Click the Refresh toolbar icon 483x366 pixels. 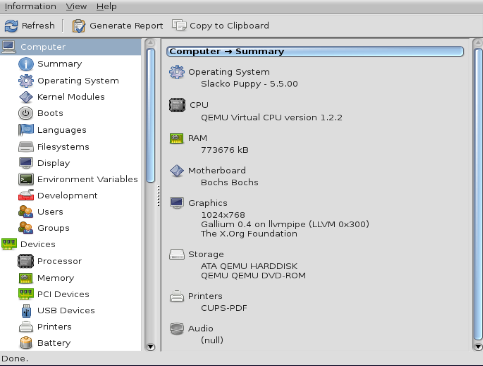pyautogui.click(x=11, y=26)
